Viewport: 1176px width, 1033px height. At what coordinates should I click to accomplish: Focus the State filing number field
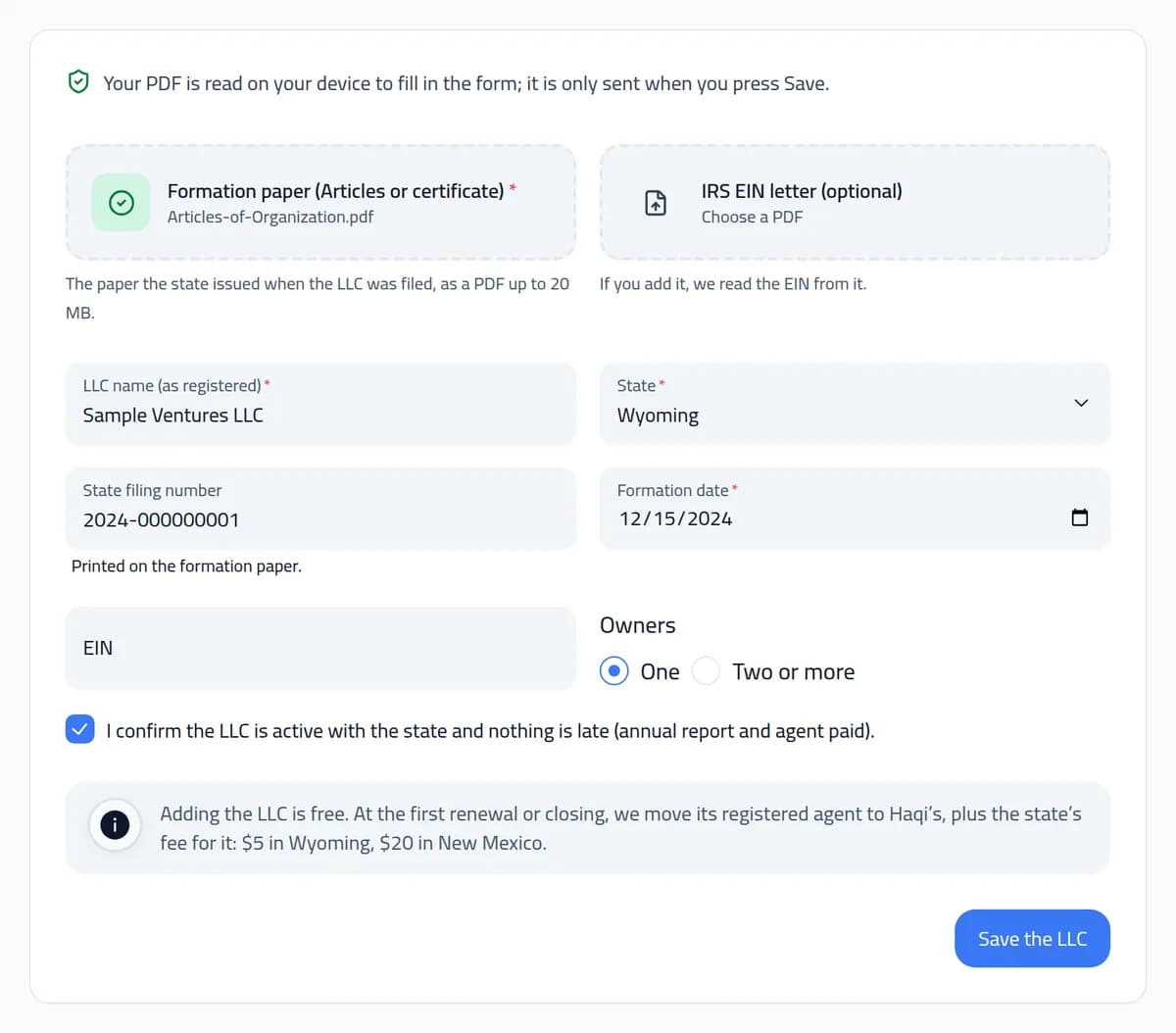pos(320,508)
